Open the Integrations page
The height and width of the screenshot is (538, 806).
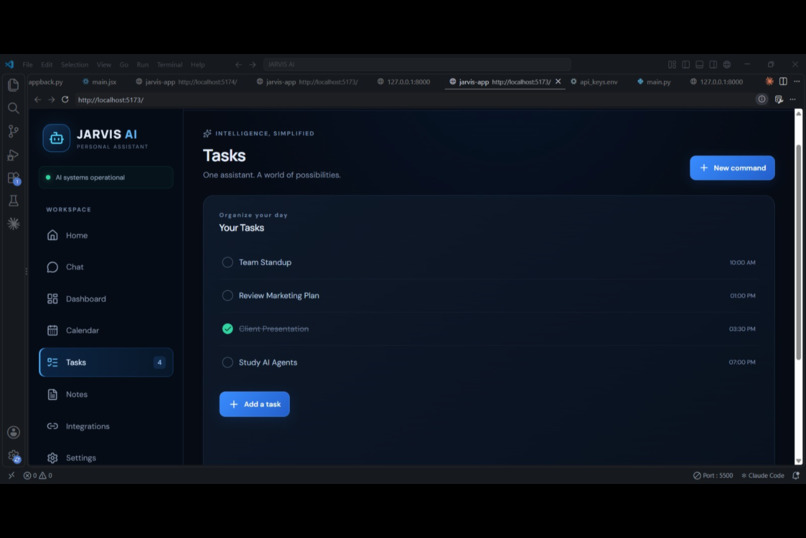click(106, 426)
